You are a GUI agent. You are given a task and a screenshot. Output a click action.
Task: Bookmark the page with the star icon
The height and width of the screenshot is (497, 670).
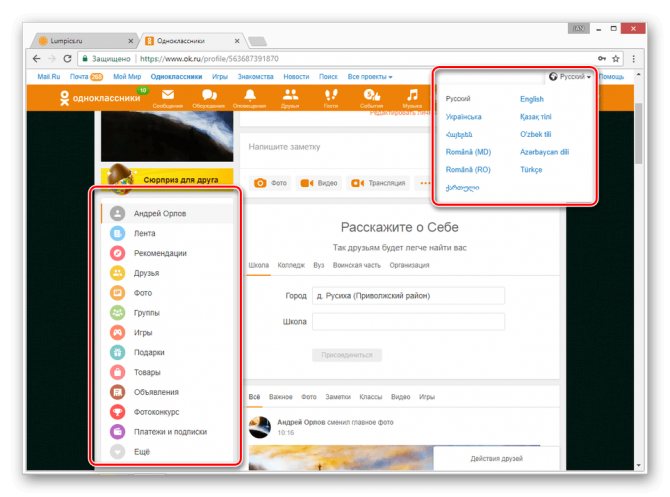tap(616, 59)
